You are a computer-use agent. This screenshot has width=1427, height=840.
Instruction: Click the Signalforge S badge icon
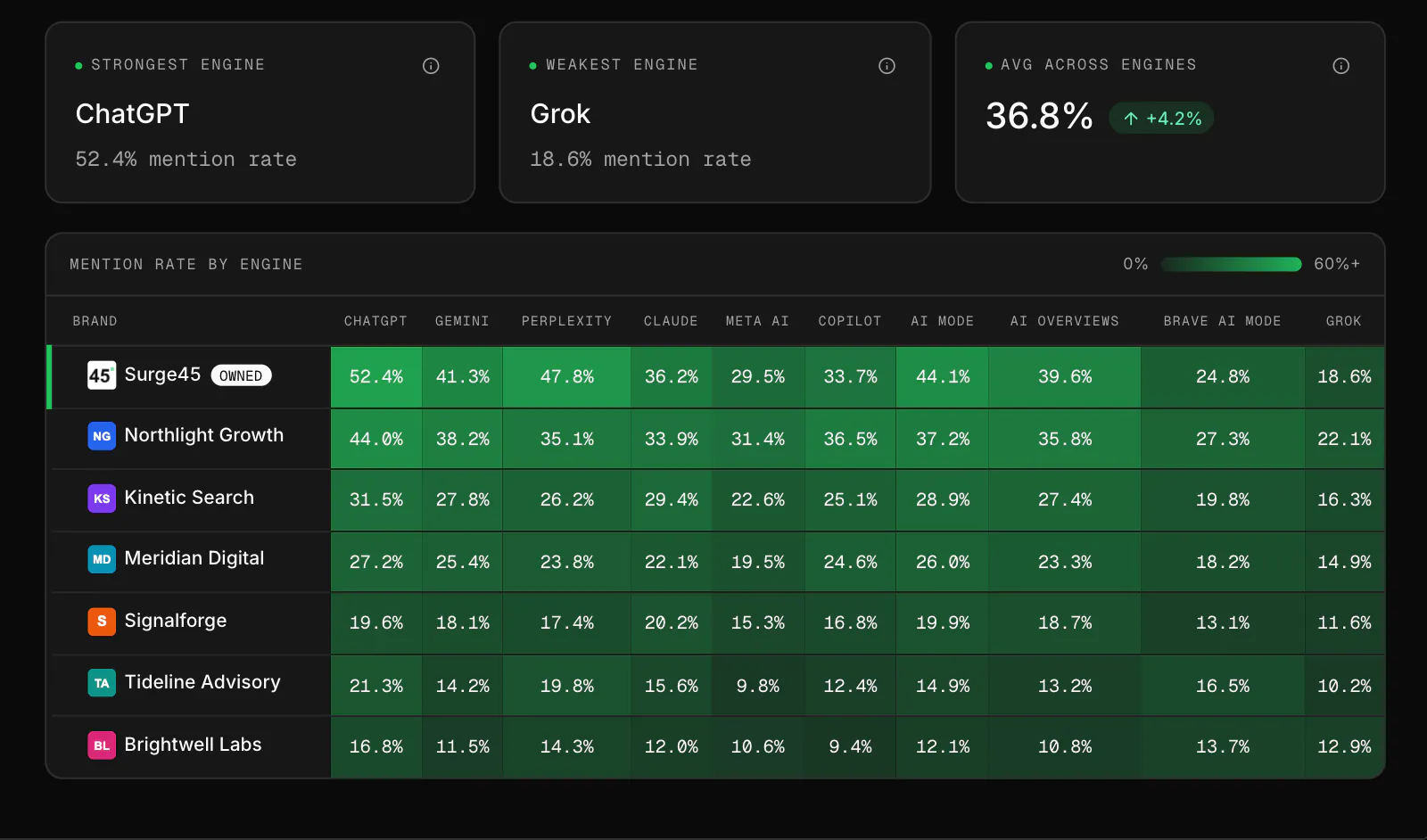[x=102, y=622]
